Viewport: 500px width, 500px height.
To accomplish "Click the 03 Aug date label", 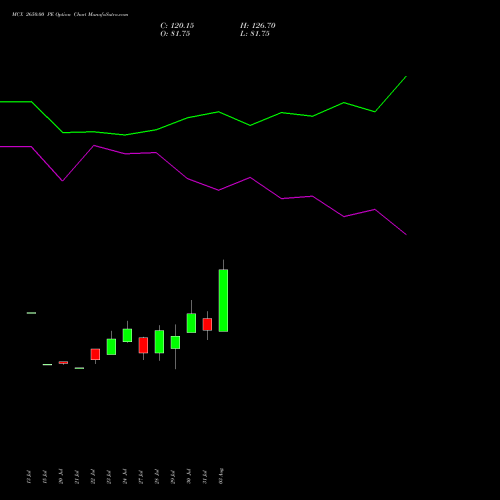I will 221,476.
